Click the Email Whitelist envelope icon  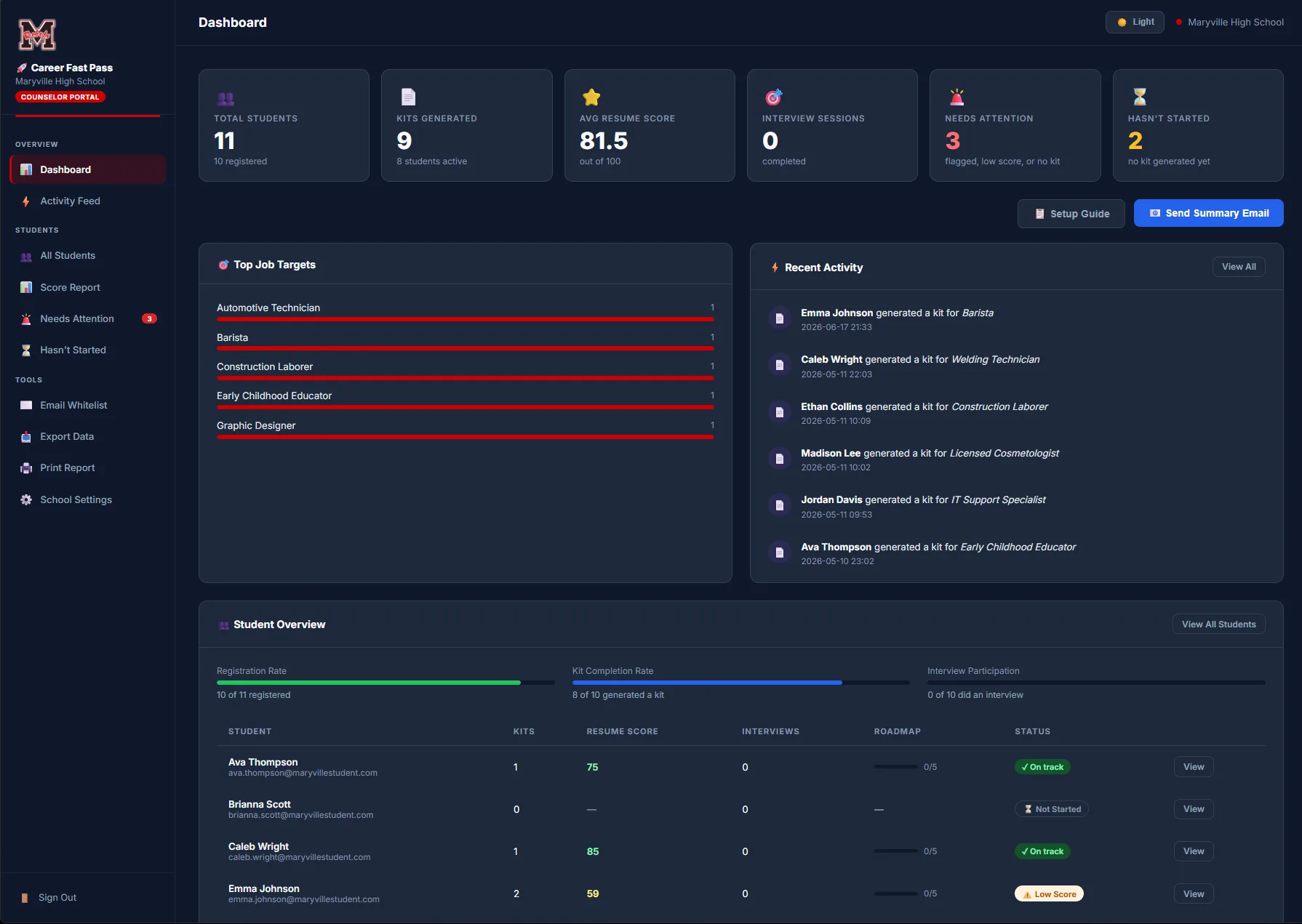[x=26, y=405]
